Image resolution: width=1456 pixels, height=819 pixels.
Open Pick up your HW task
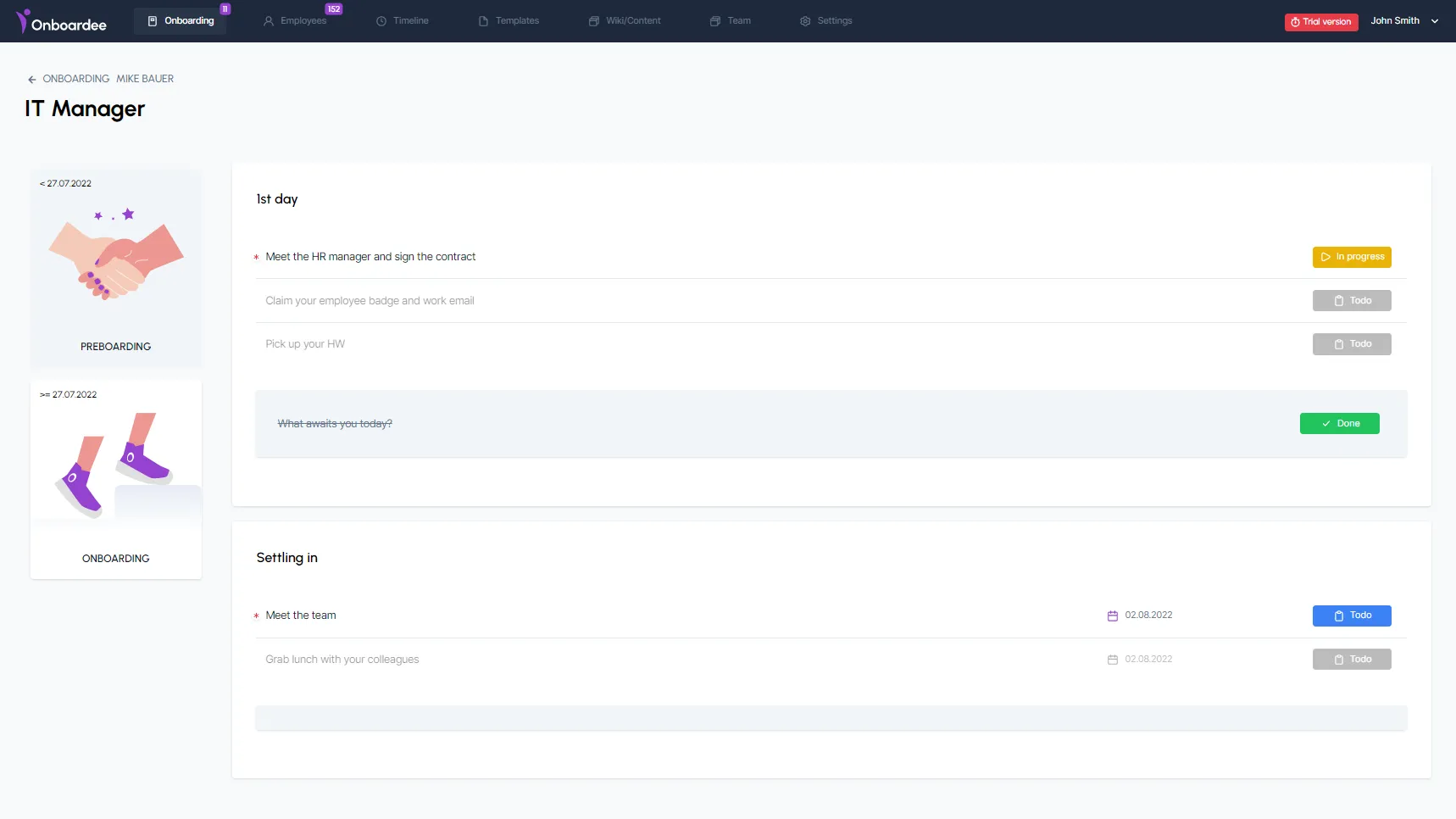pyautogui.click(x=305, y=344)
